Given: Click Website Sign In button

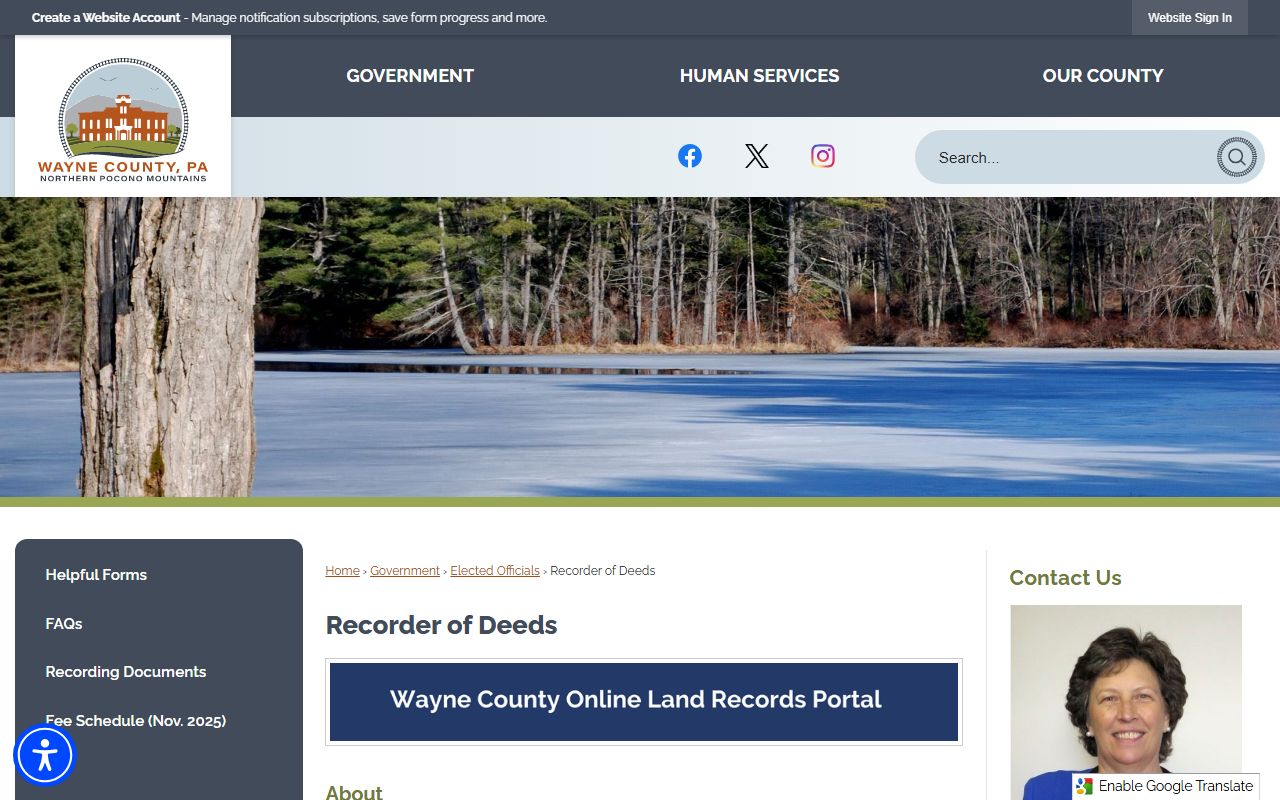Looking at the screenshot, I should click(1190, 18).
